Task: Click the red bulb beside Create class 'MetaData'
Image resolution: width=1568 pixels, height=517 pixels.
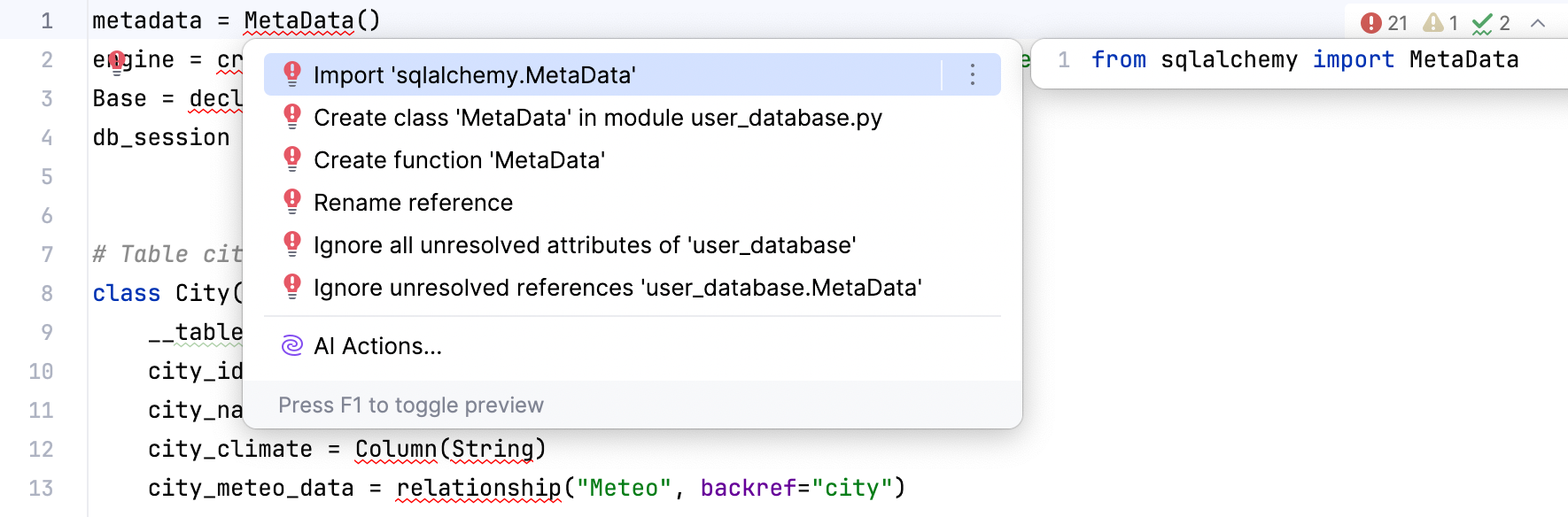Action: (291, 117)
